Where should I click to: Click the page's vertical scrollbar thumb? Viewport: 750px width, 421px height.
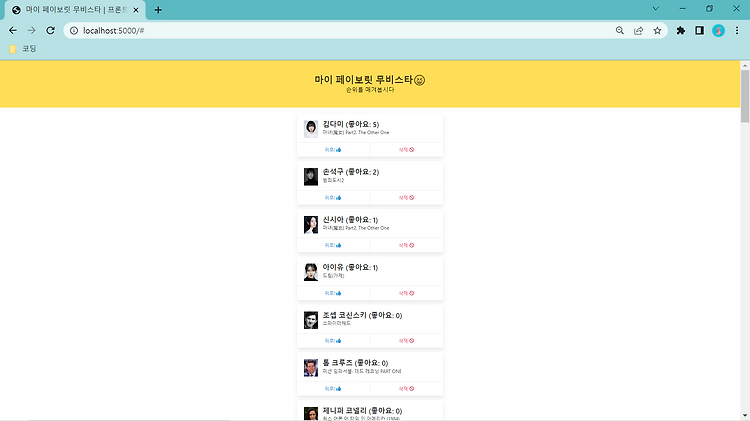(745, 96)
